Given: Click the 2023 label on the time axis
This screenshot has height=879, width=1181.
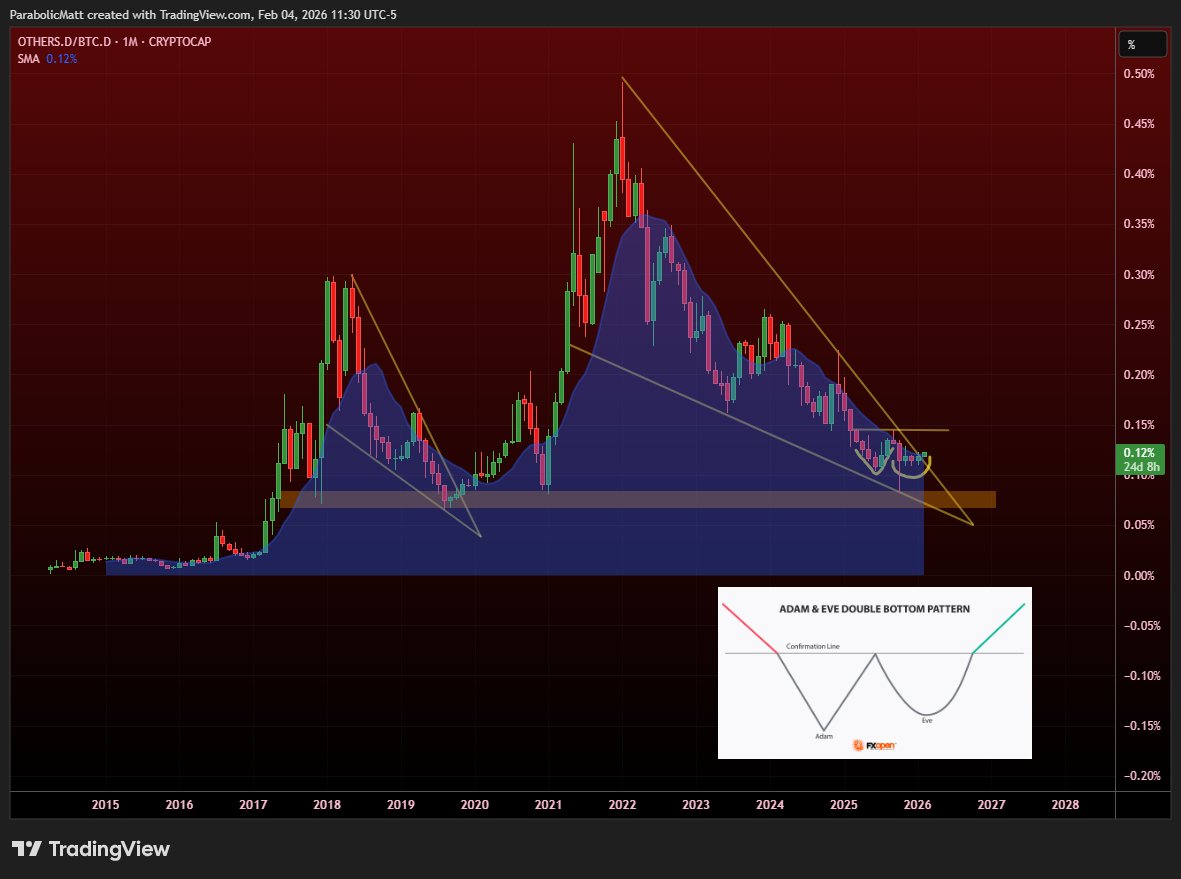Looking at the screenshot, I should click(696, 804).
